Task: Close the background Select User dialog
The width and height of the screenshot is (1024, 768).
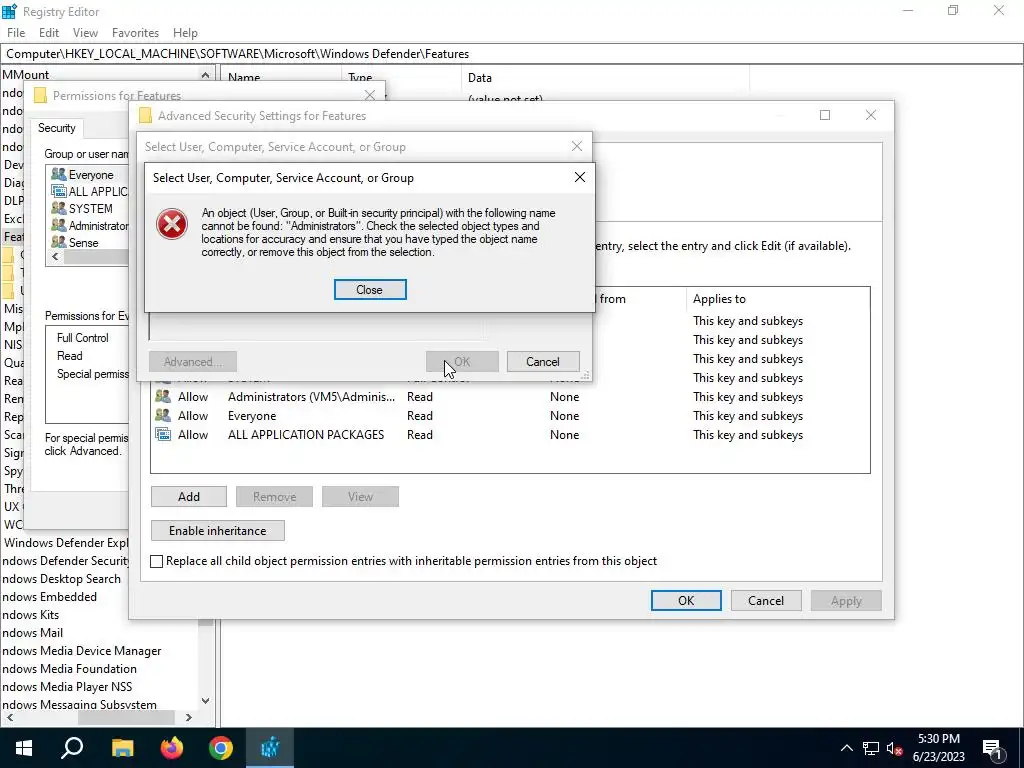Action: [577, 146]
